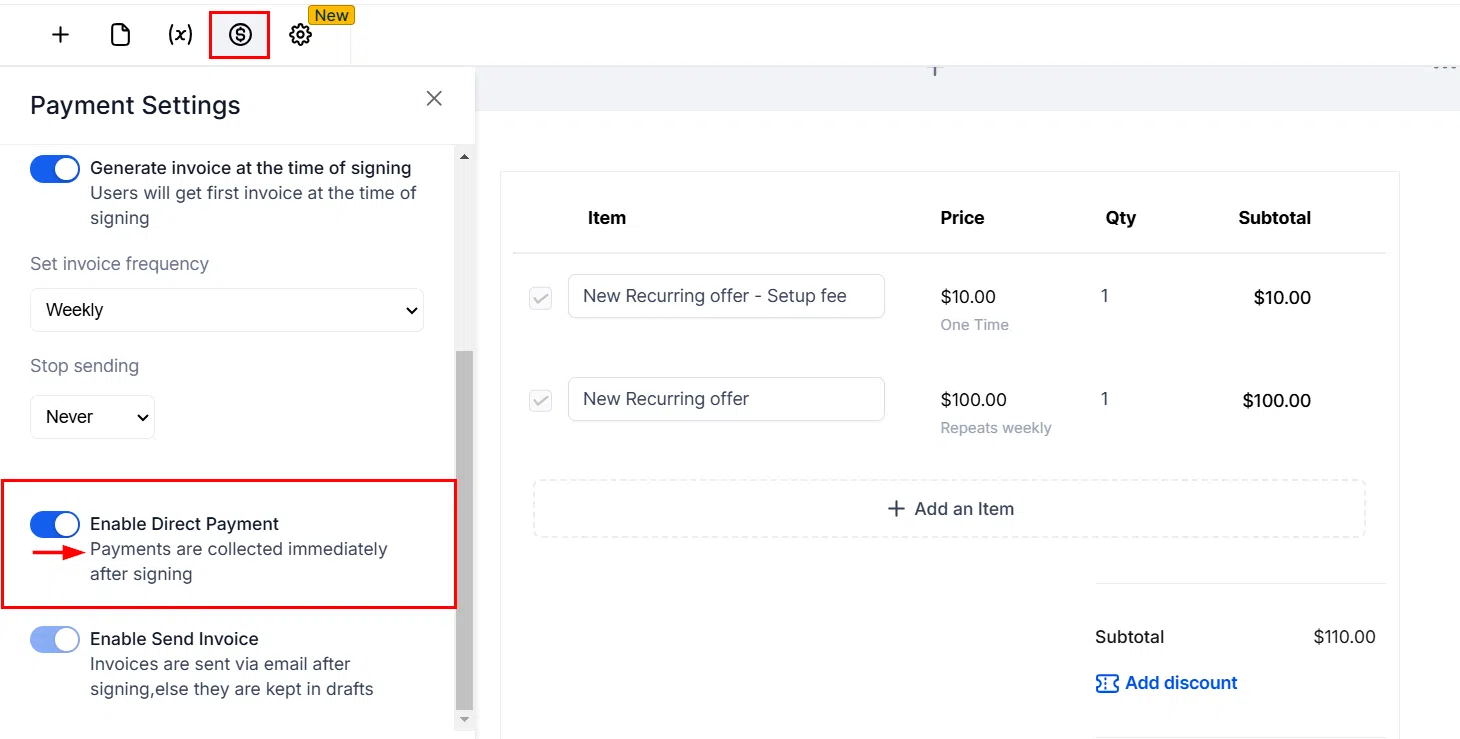Click the Set invoice frequency label

tap(119, 264)
